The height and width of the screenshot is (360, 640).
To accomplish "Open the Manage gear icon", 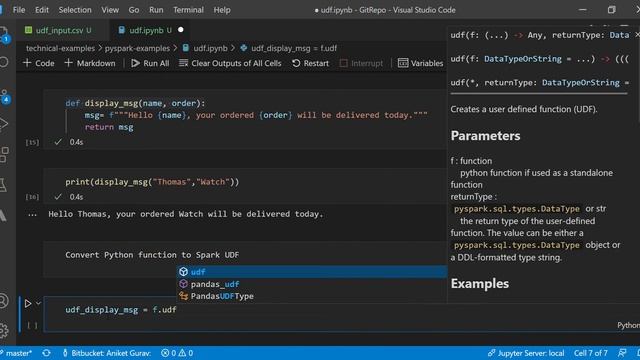I will pos(3,330).
